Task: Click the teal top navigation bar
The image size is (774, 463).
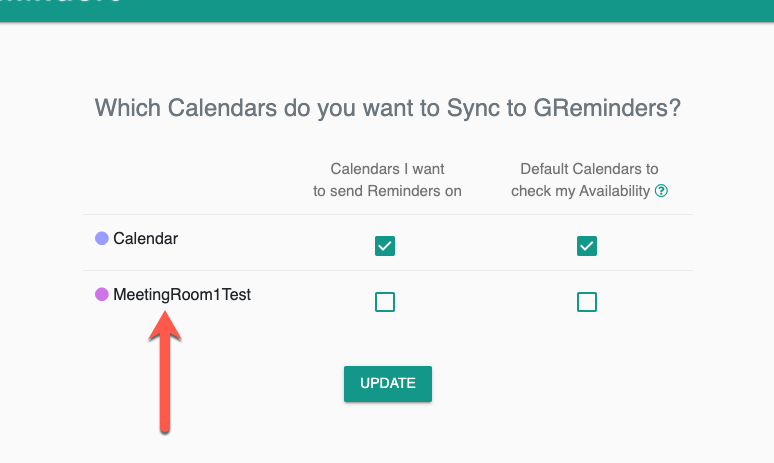Action: click(387, 10)
